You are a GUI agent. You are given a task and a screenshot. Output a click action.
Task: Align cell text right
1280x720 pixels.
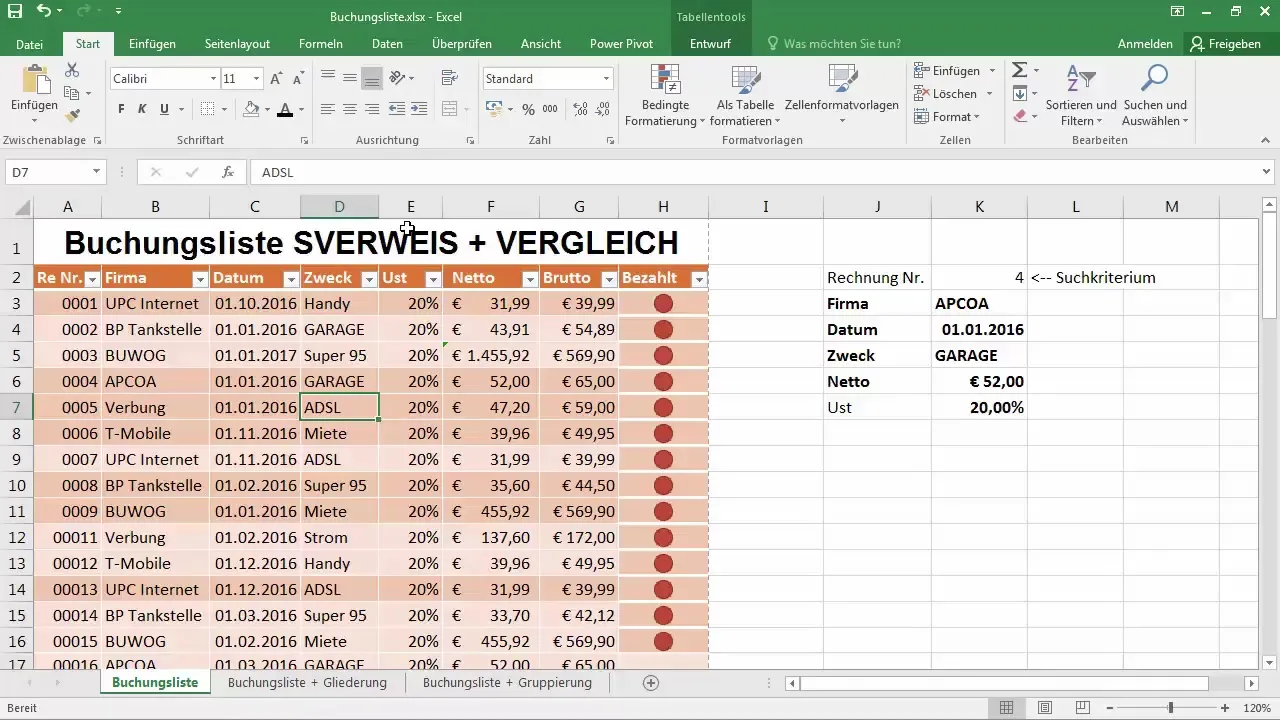point(372,109)
